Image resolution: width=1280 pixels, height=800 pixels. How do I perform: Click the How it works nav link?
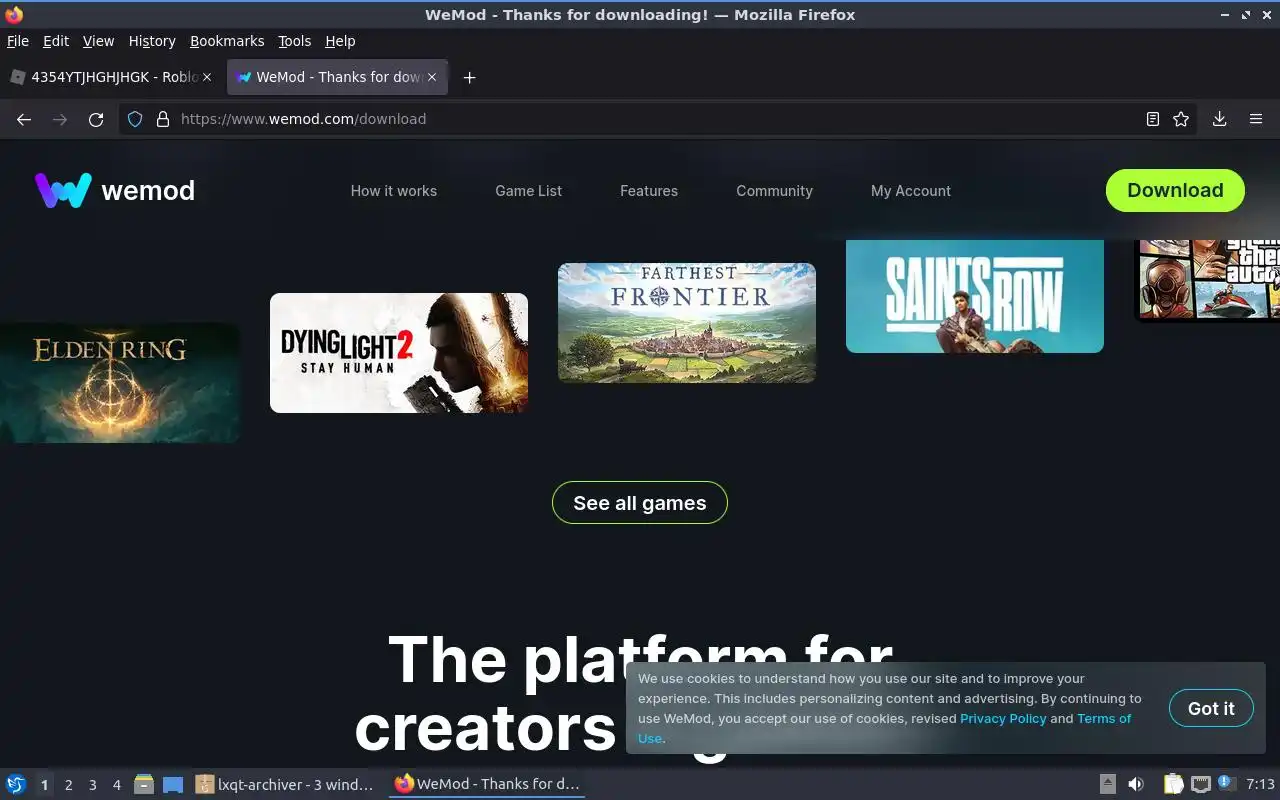(394, 191)
